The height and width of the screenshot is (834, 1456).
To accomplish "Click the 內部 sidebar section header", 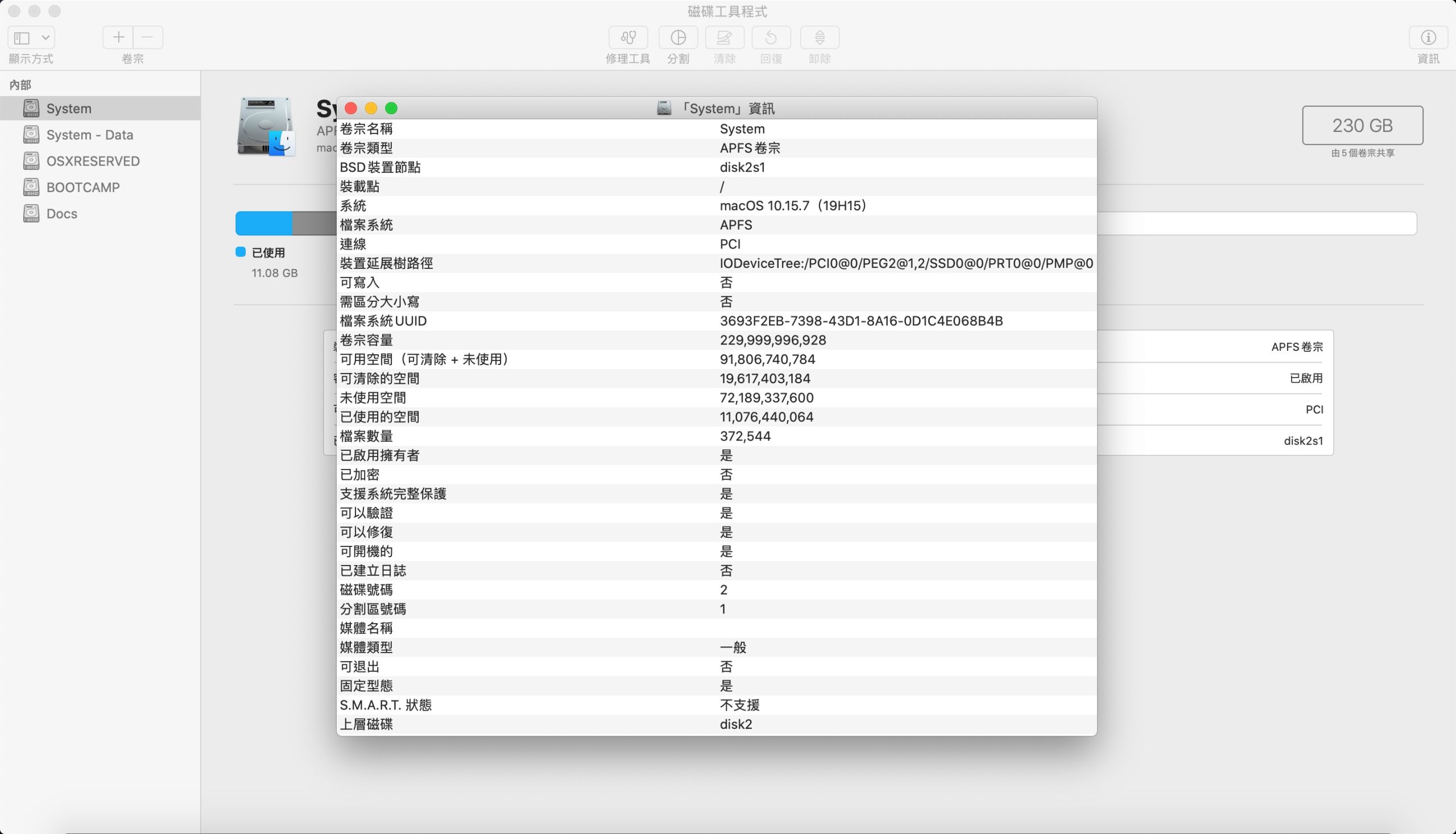I will tap(20, 85).
